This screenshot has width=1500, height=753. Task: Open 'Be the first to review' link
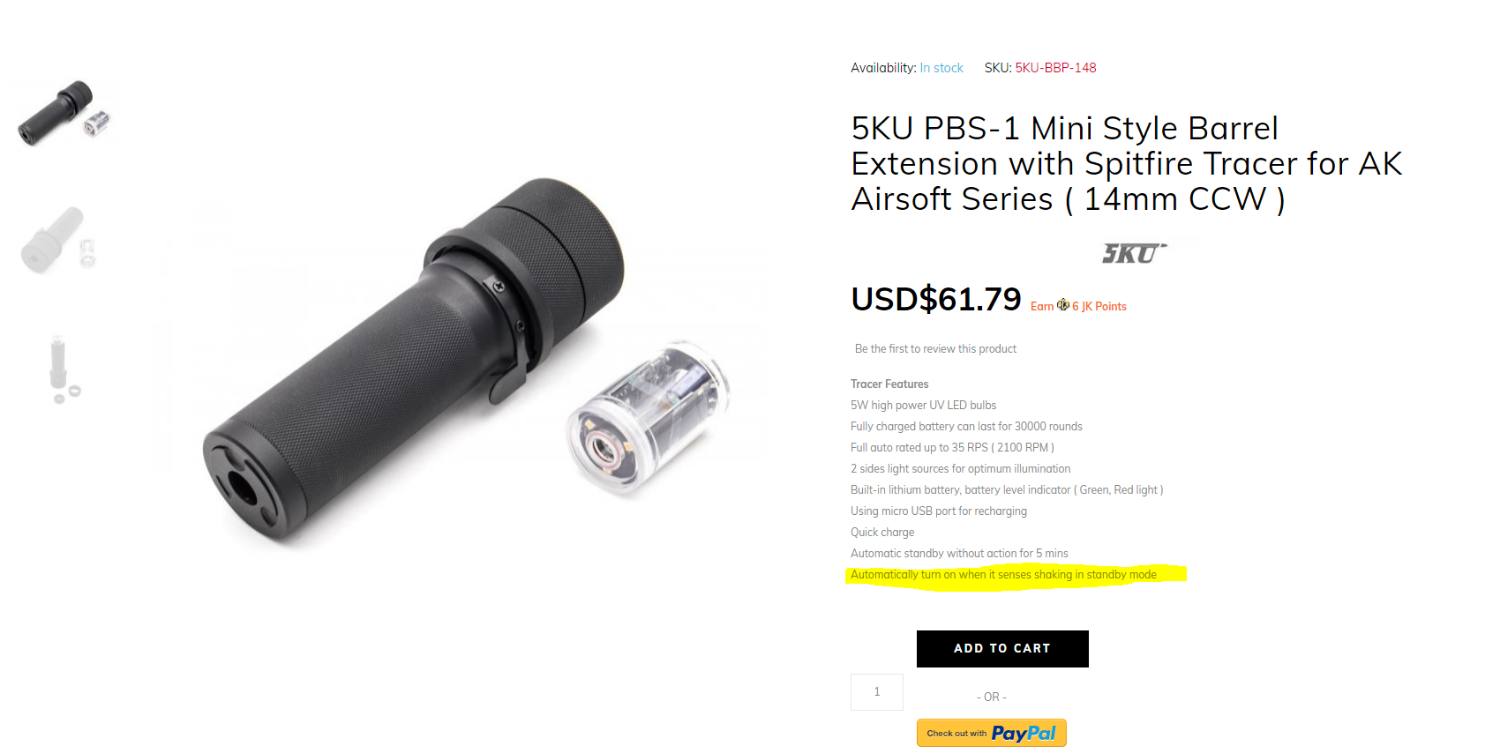tap(935, 349)
